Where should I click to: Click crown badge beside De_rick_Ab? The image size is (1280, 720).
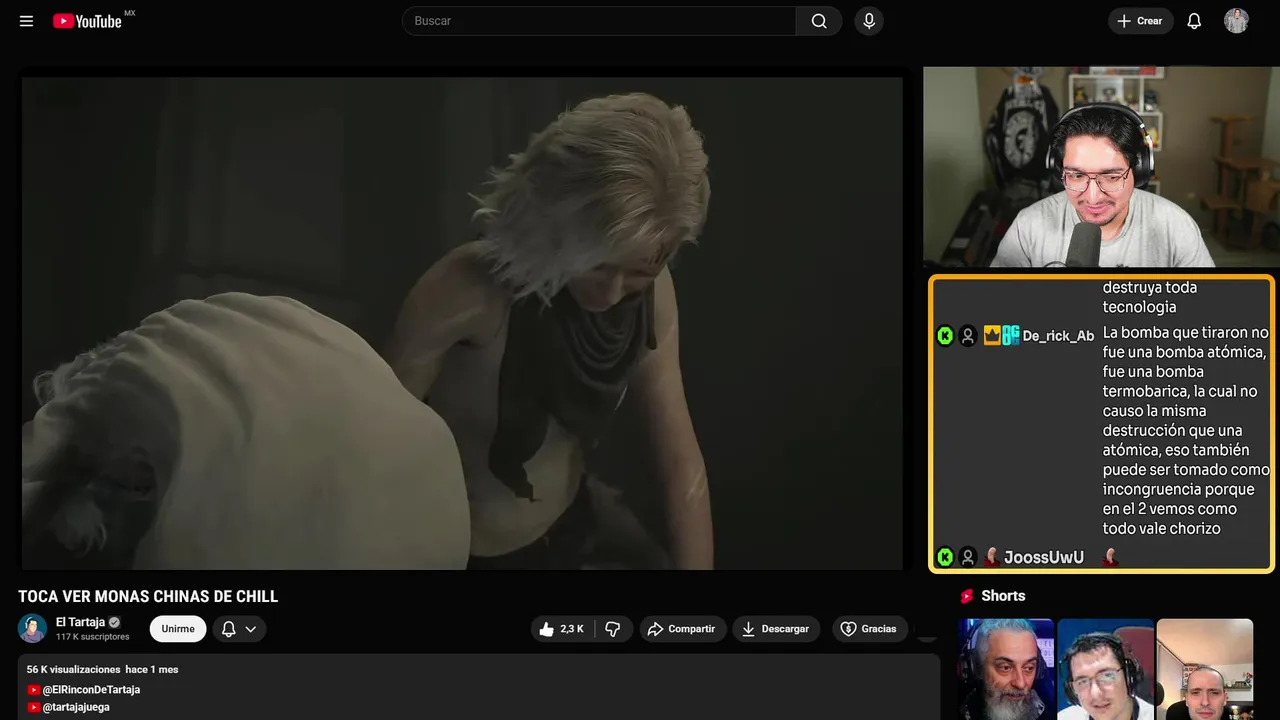point(992,336)
